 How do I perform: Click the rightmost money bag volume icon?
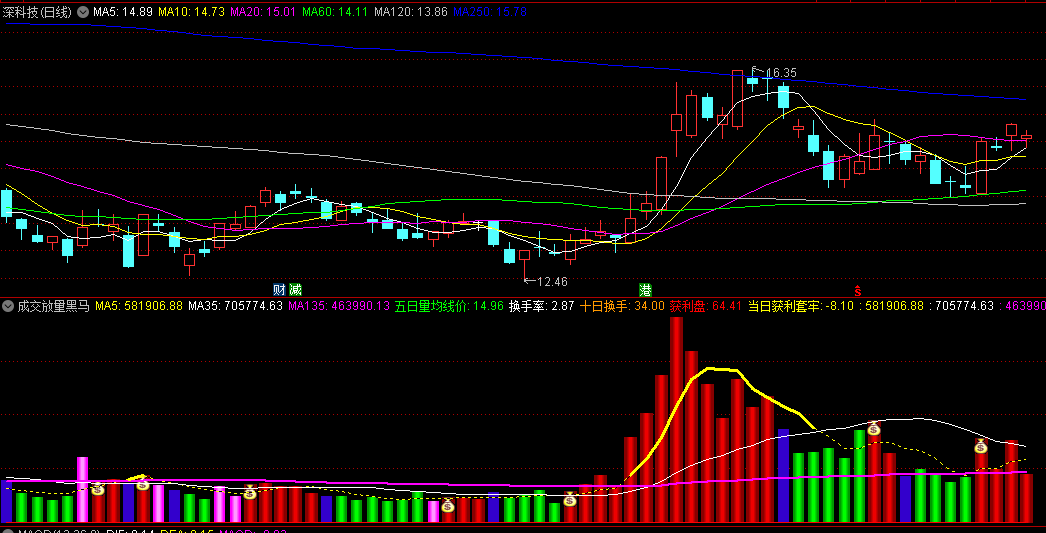point(981,446)
